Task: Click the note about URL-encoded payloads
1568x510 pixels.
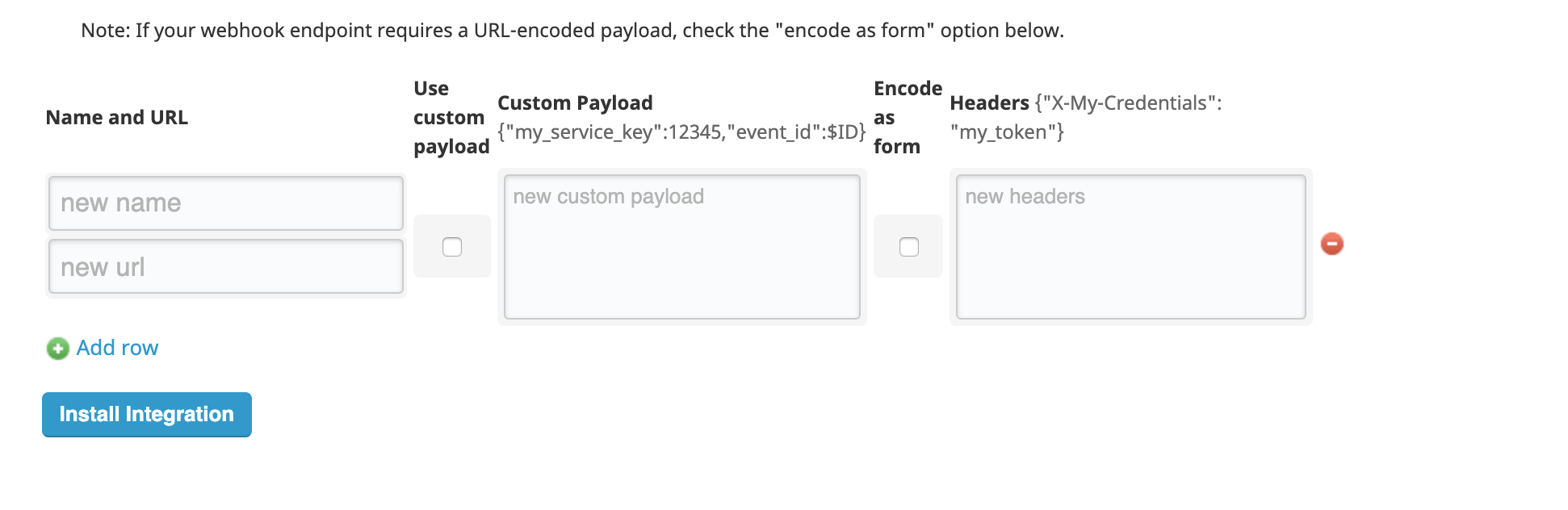Action: [573, 30]
